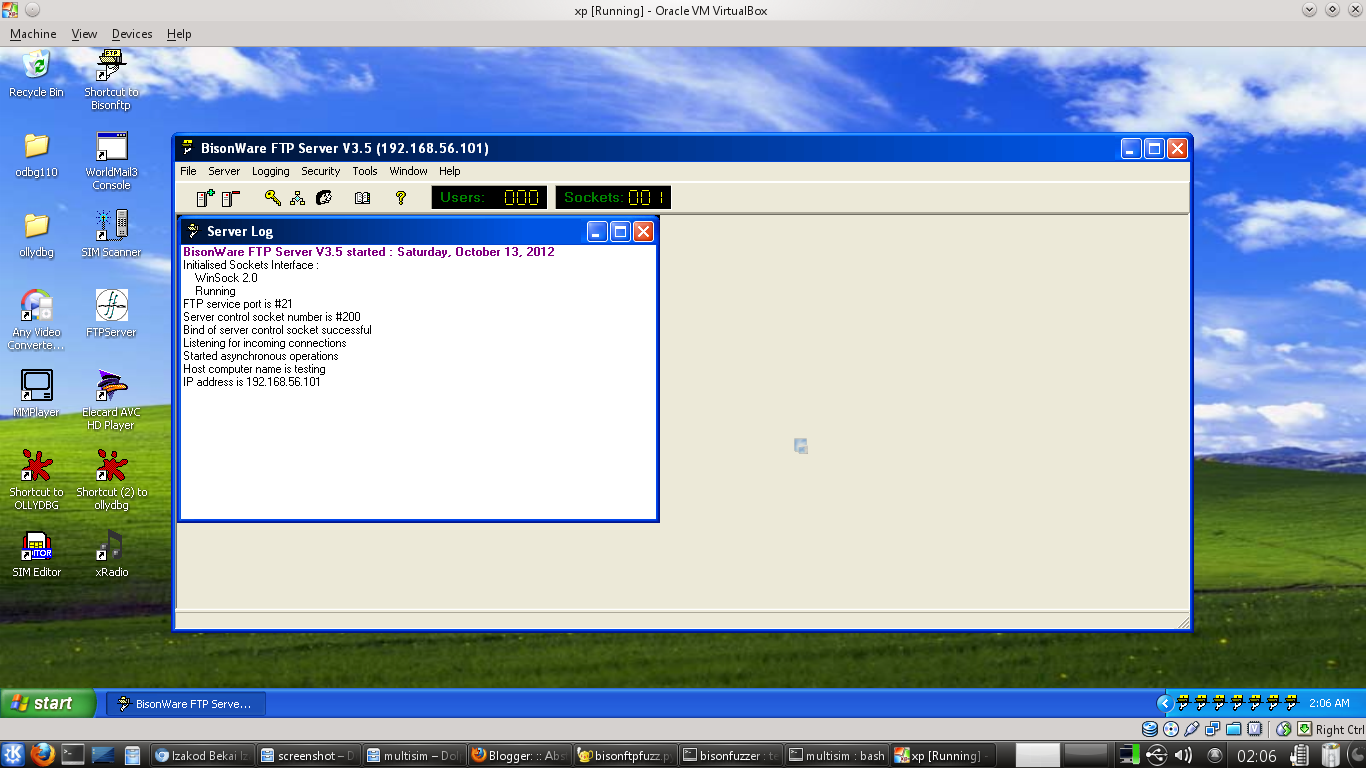Click 'Bind of server control socket successful' line
This screenshot has width=1366, height=768.
[277, 330]
